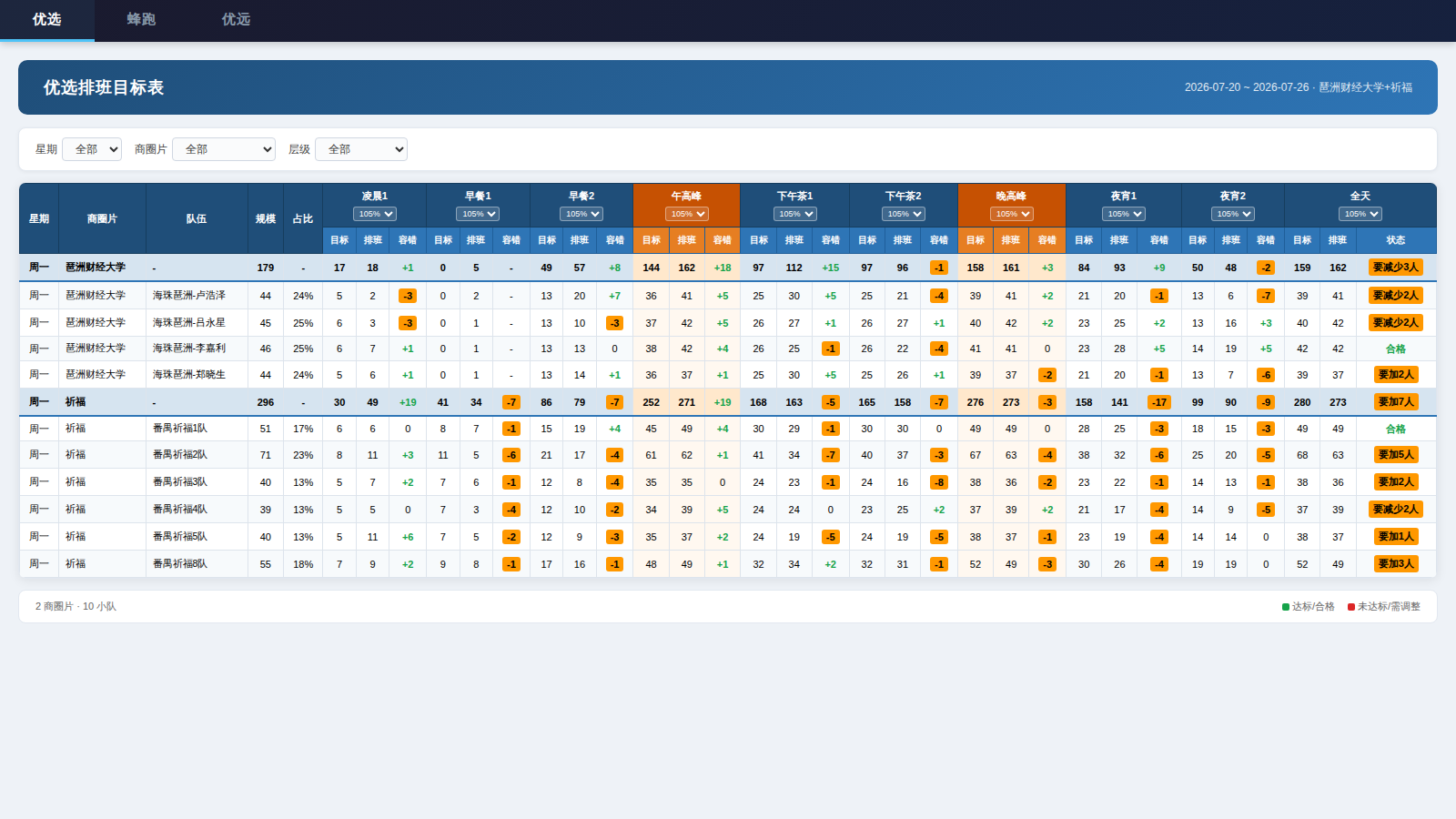
Task: Click the 要加3人 status badge
Action: (x=1396, y=564)
